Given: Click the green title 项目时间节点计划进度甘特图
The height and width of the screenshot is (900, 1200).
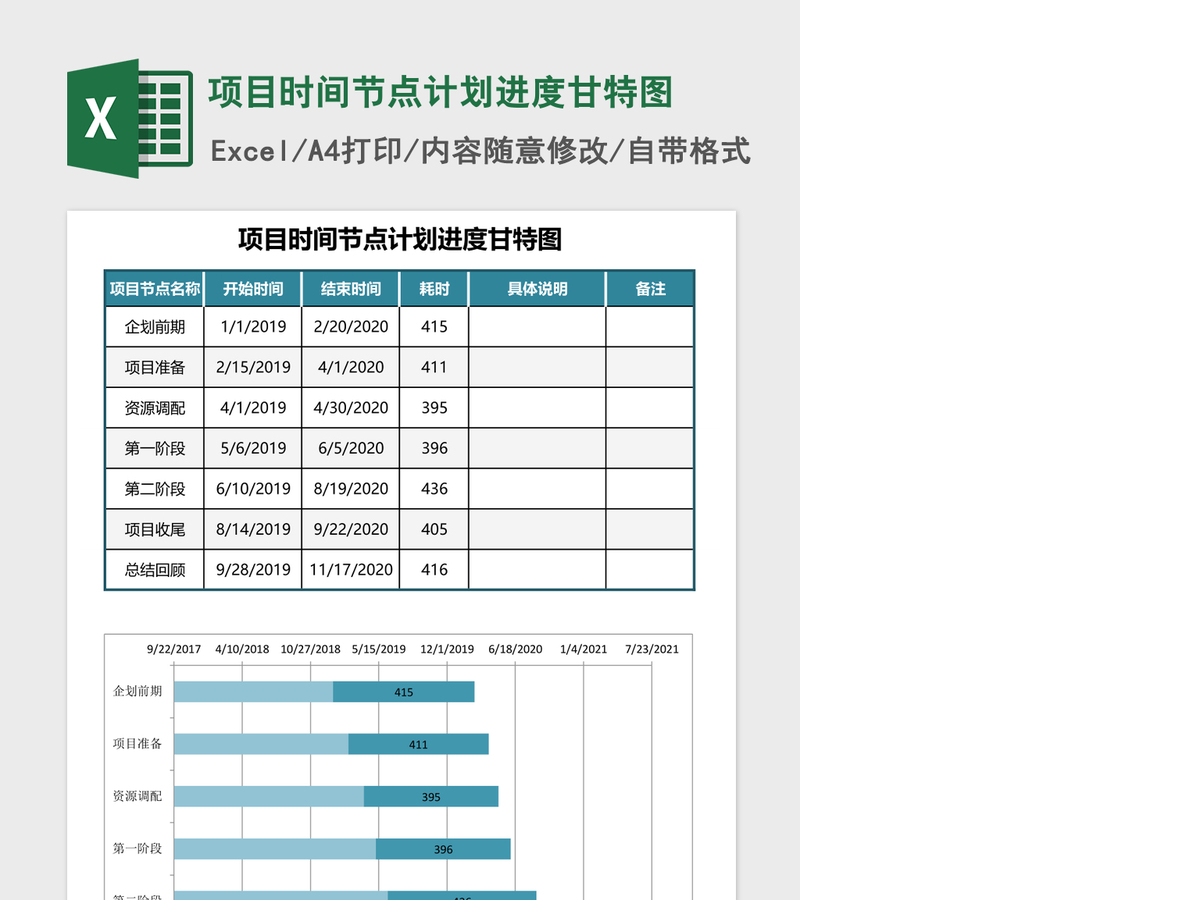Looking at the screenshot, I should point(440,92).
